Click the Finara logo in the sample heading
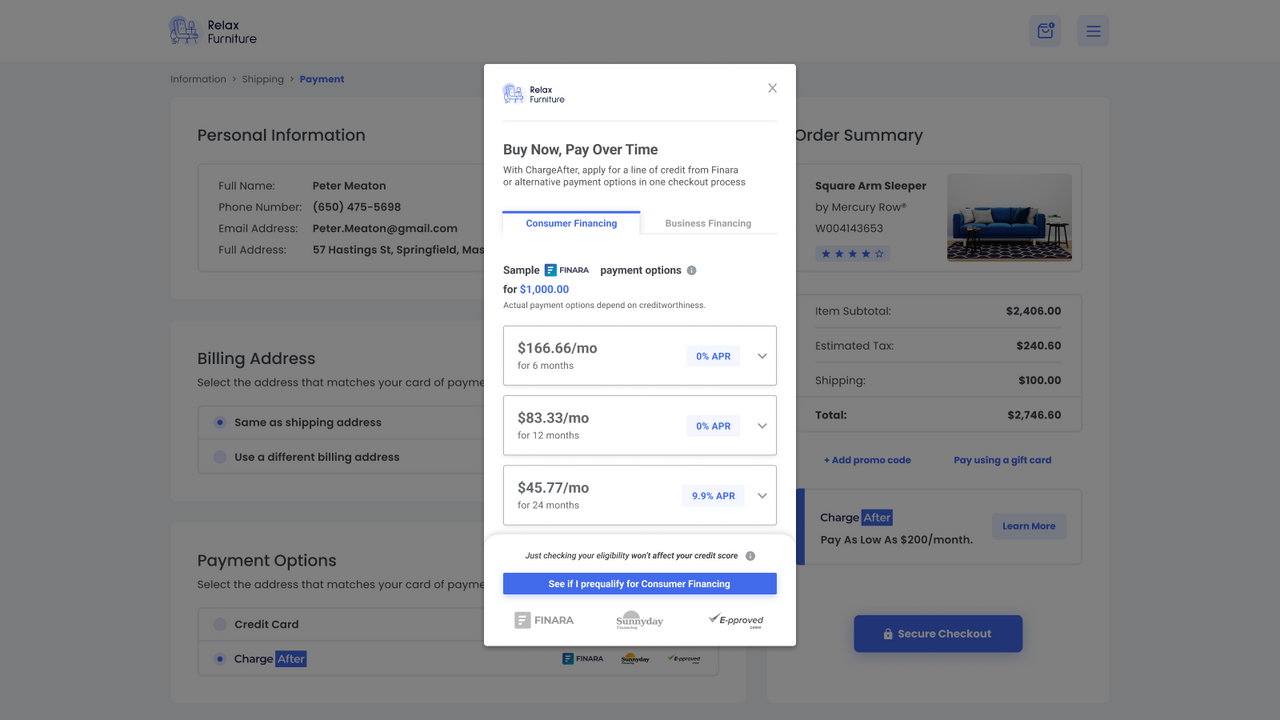Screen dimensions: 1280x720 567,270
